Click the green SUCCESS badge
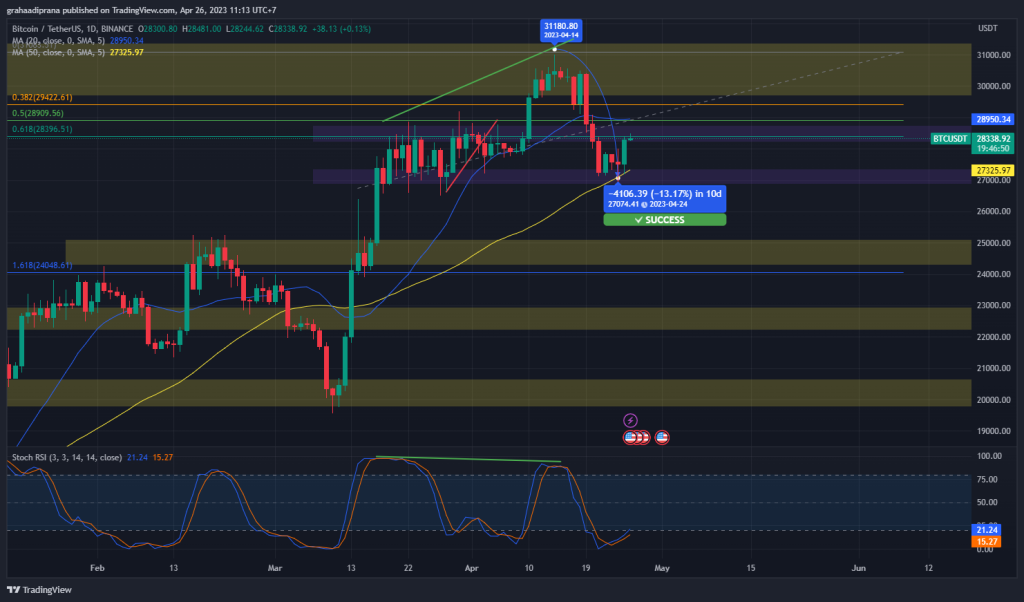The image size is (1024, 602). coord(665,220)
